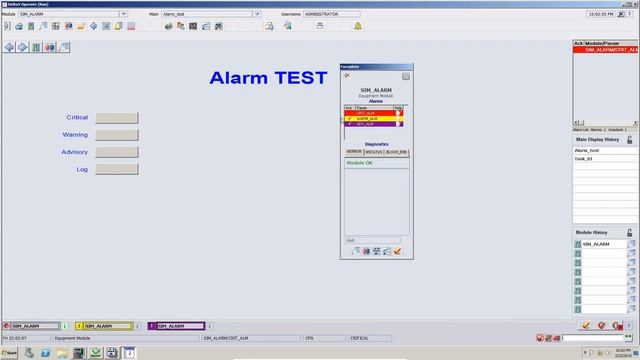Select SIM_ALARM in Module History
Viewport: 640px width, 360px height.
tap(604, 244)
